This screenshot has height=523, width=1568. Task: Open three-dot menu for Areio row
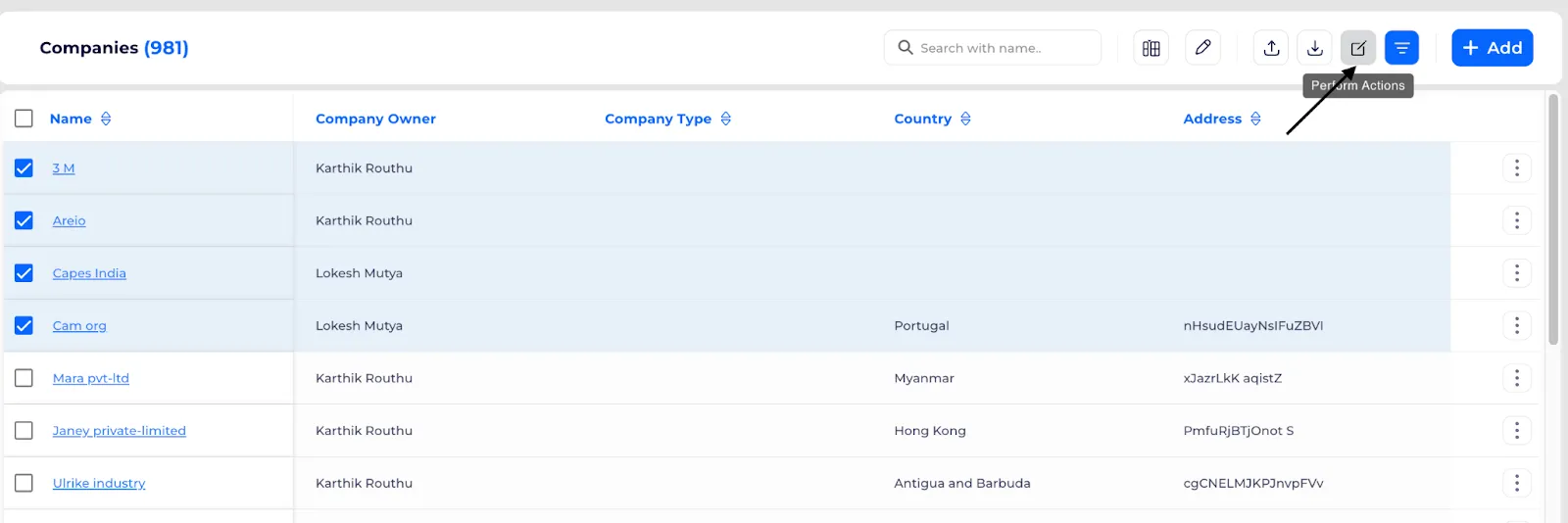[x=1516, y=220]
